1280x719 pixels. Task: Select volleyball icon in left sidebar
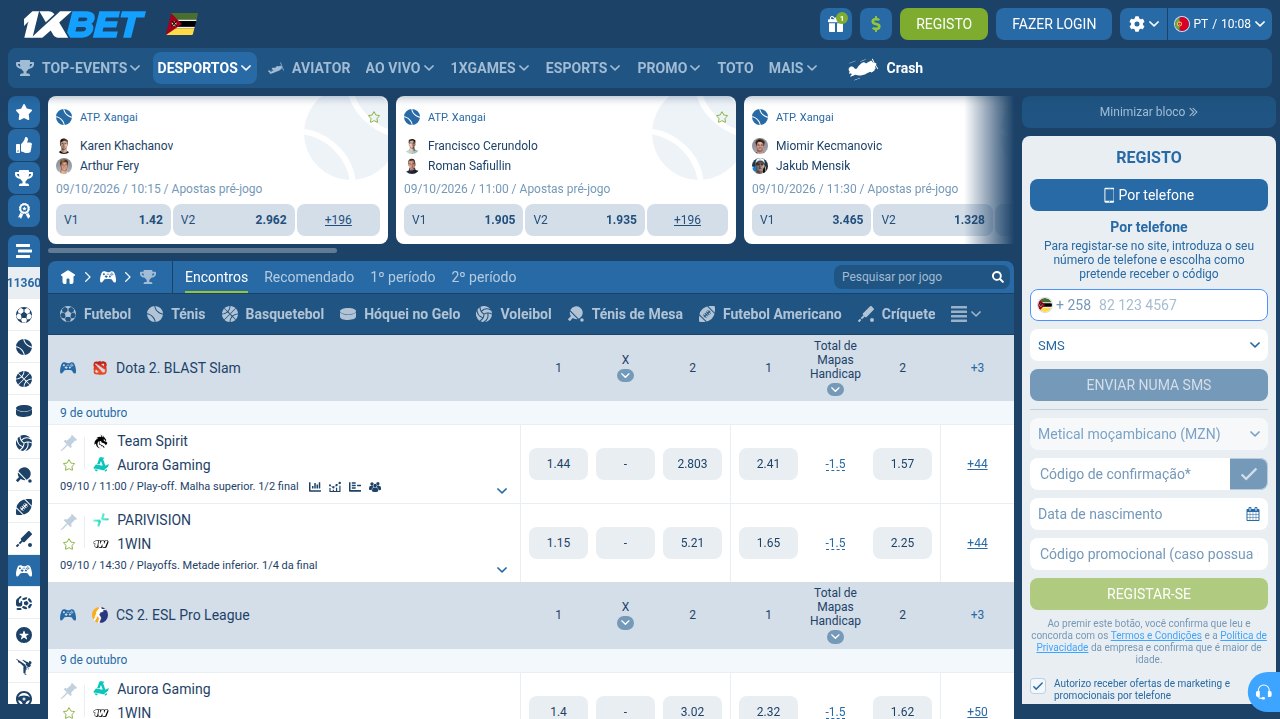tap(24, 443)
